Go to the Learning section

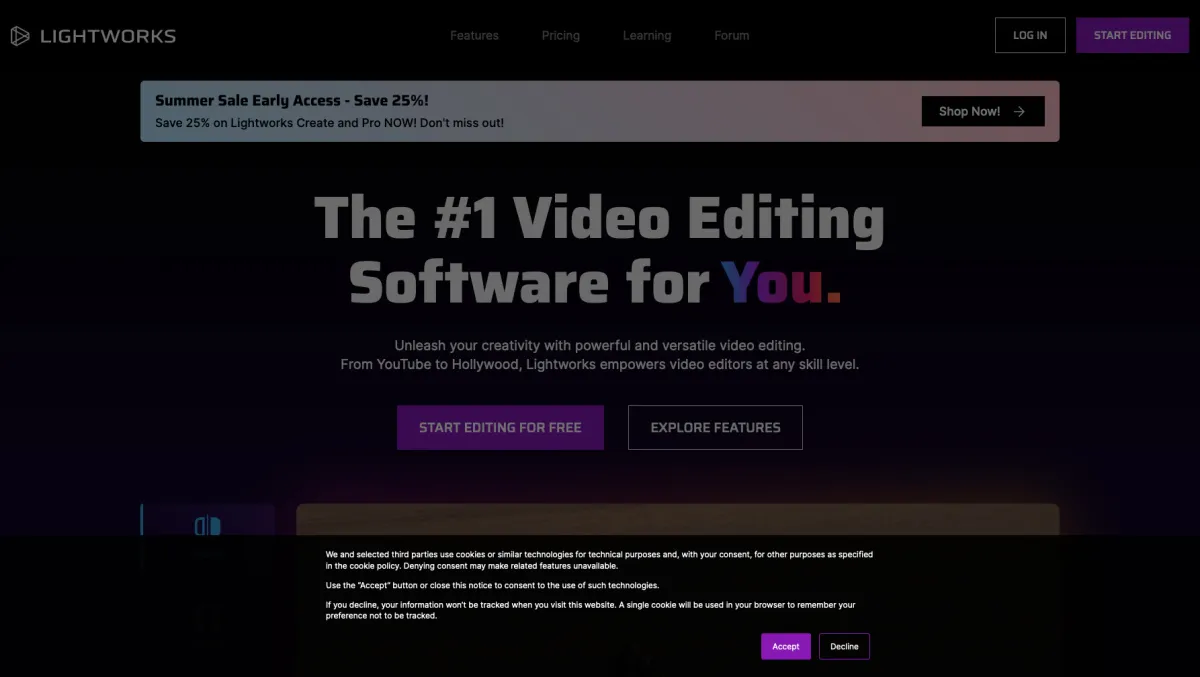[647, 35]
